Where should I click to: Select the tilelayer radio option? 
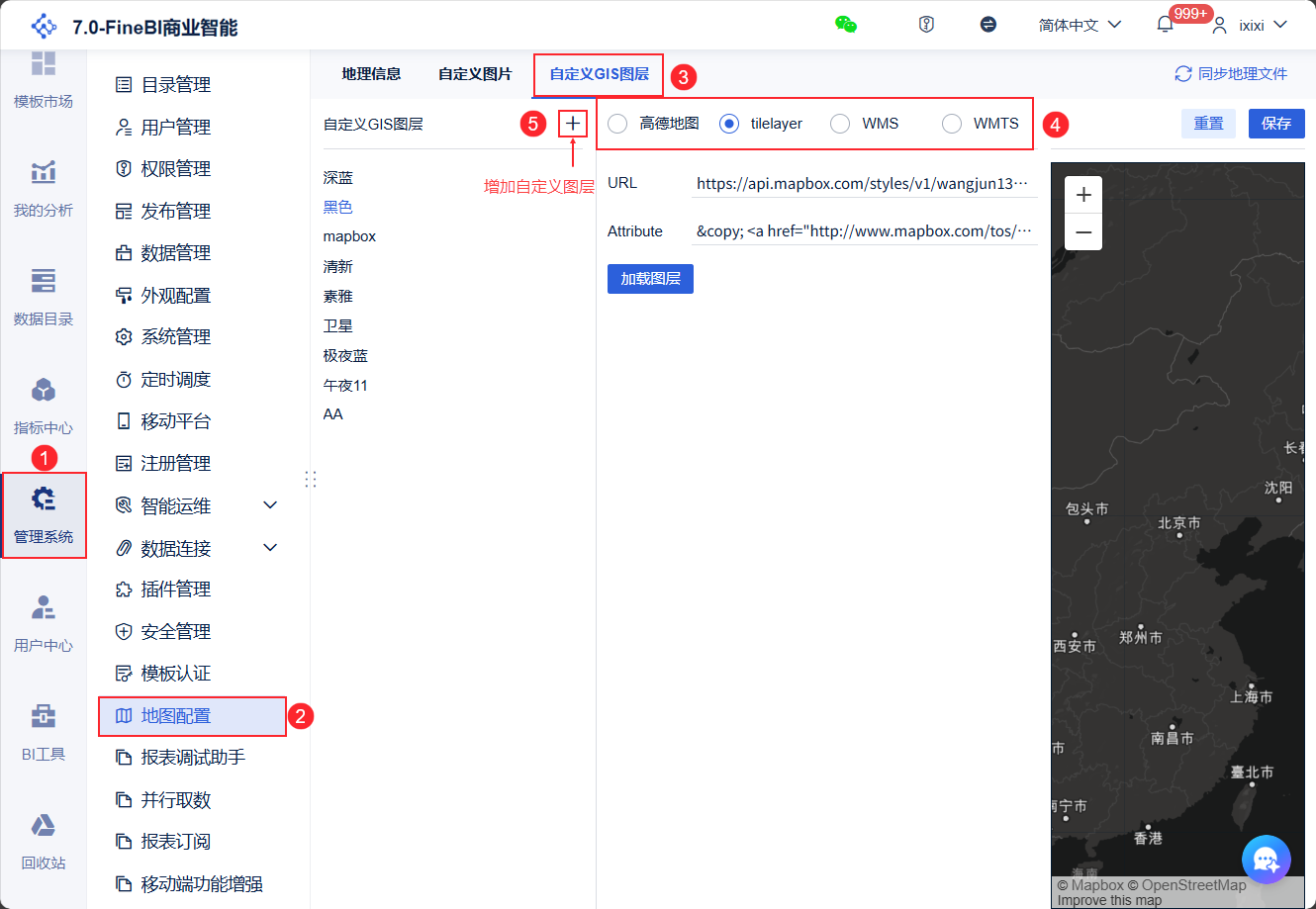pos(729,124)
